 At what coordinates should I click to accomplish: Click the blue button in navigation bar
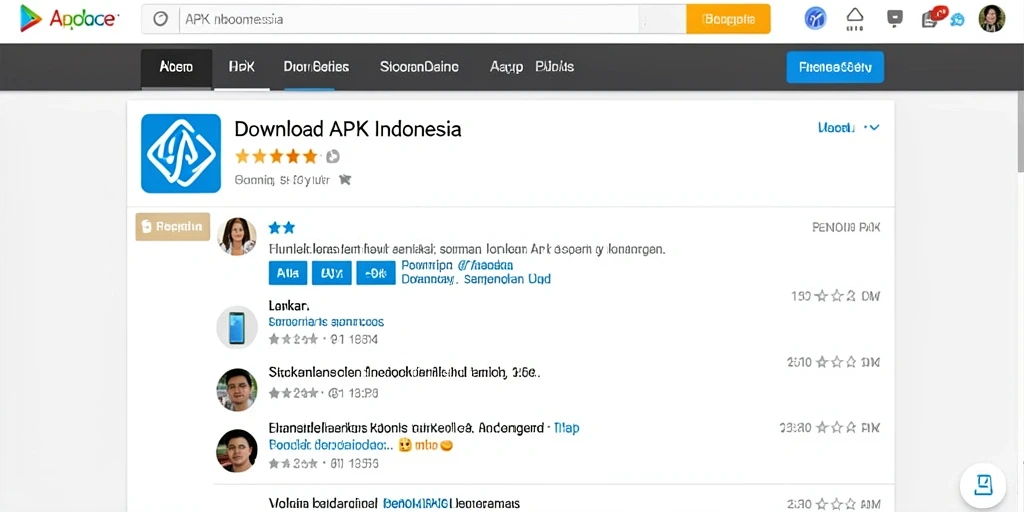[835, 67]
